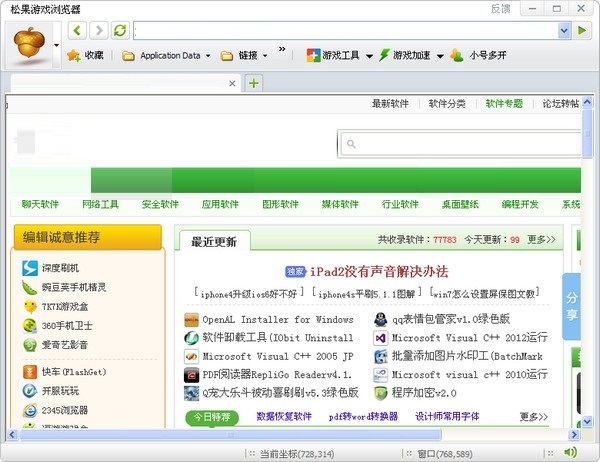Image resolution: width=600 pixels, height=462 pixels.
Task: Open 豌豆荚手机精灵 pea icon
Action: click(x=30, y=287)
